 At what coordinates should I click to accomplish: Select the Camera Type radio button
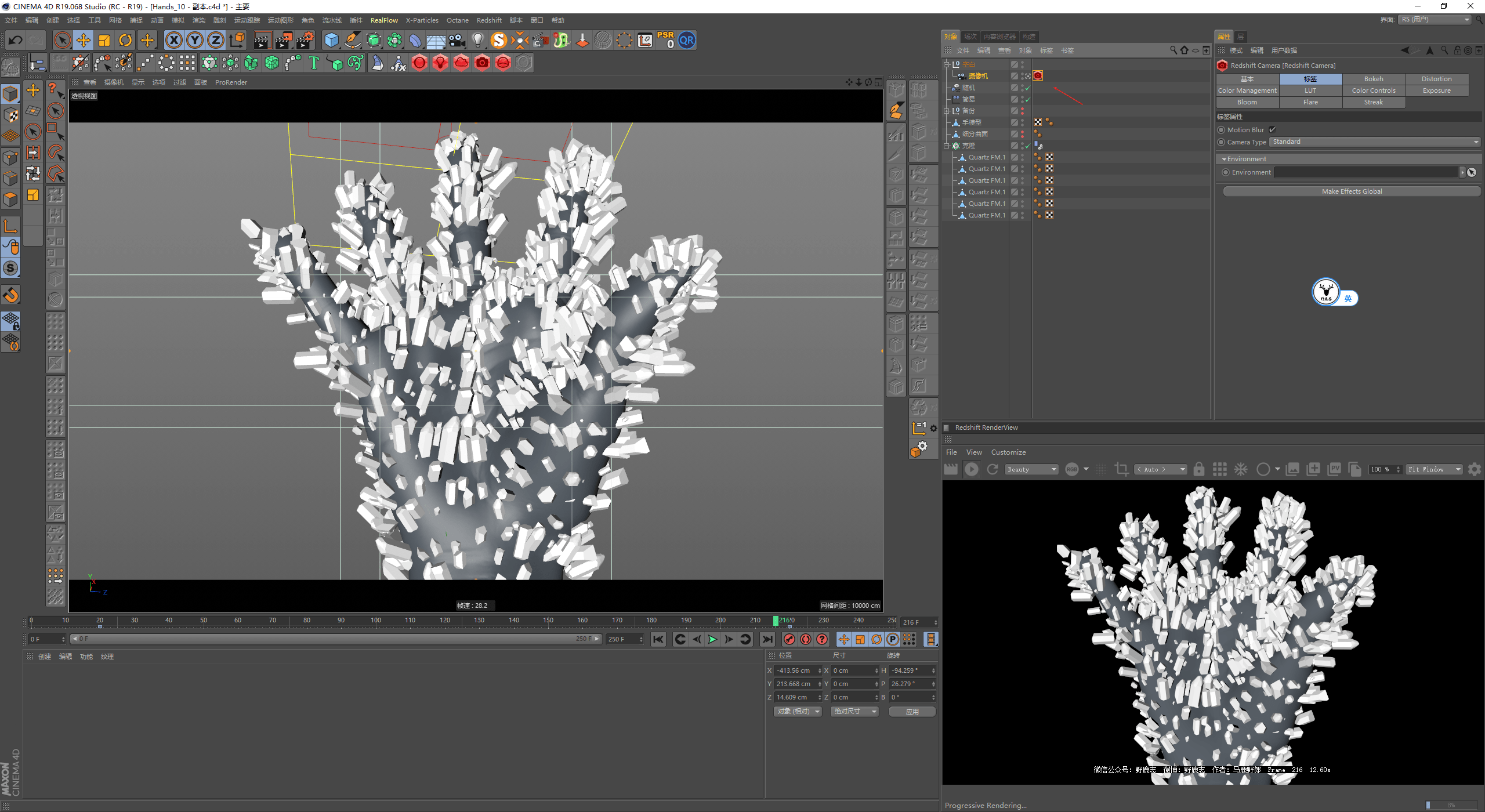(1221, 142)
